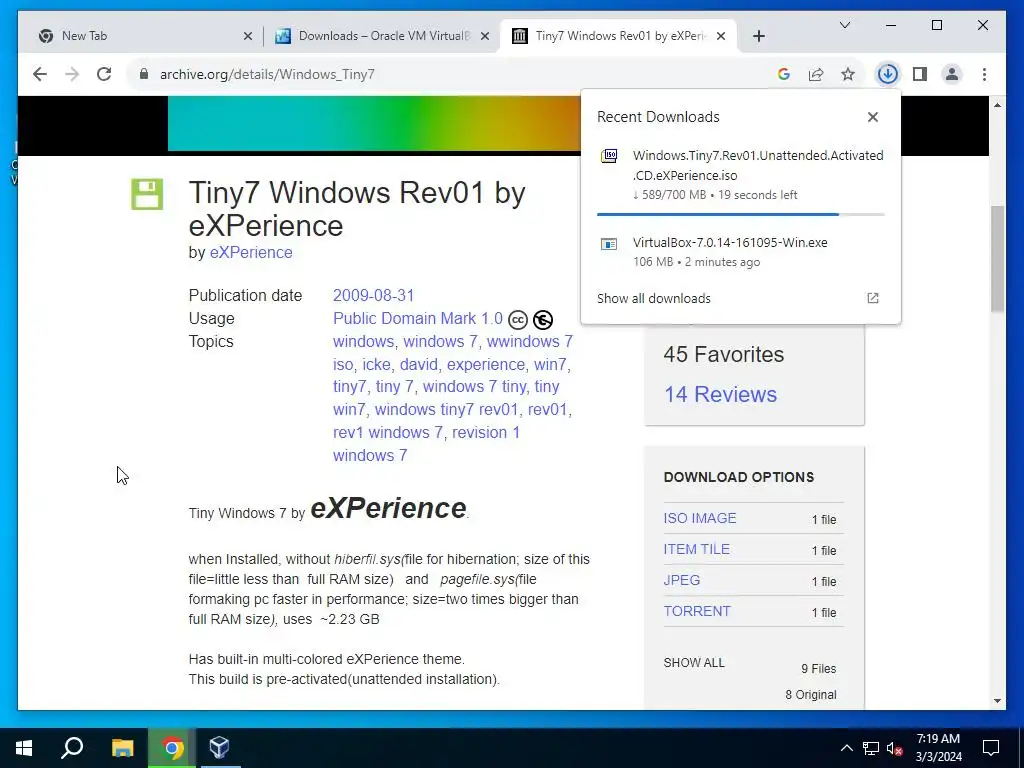Open the Public Domain Mark 1.0 link

point(418,319)
